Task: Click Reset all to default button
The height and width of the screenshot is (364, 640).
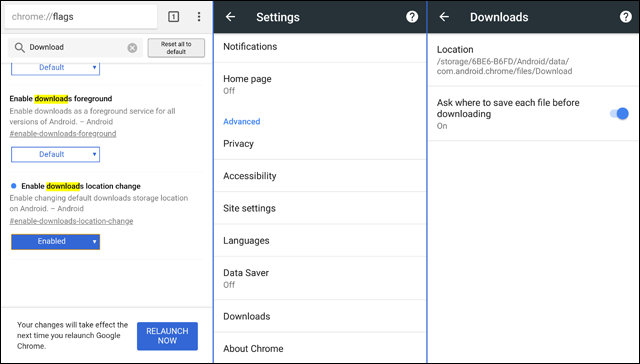Action: coord(176,48)
